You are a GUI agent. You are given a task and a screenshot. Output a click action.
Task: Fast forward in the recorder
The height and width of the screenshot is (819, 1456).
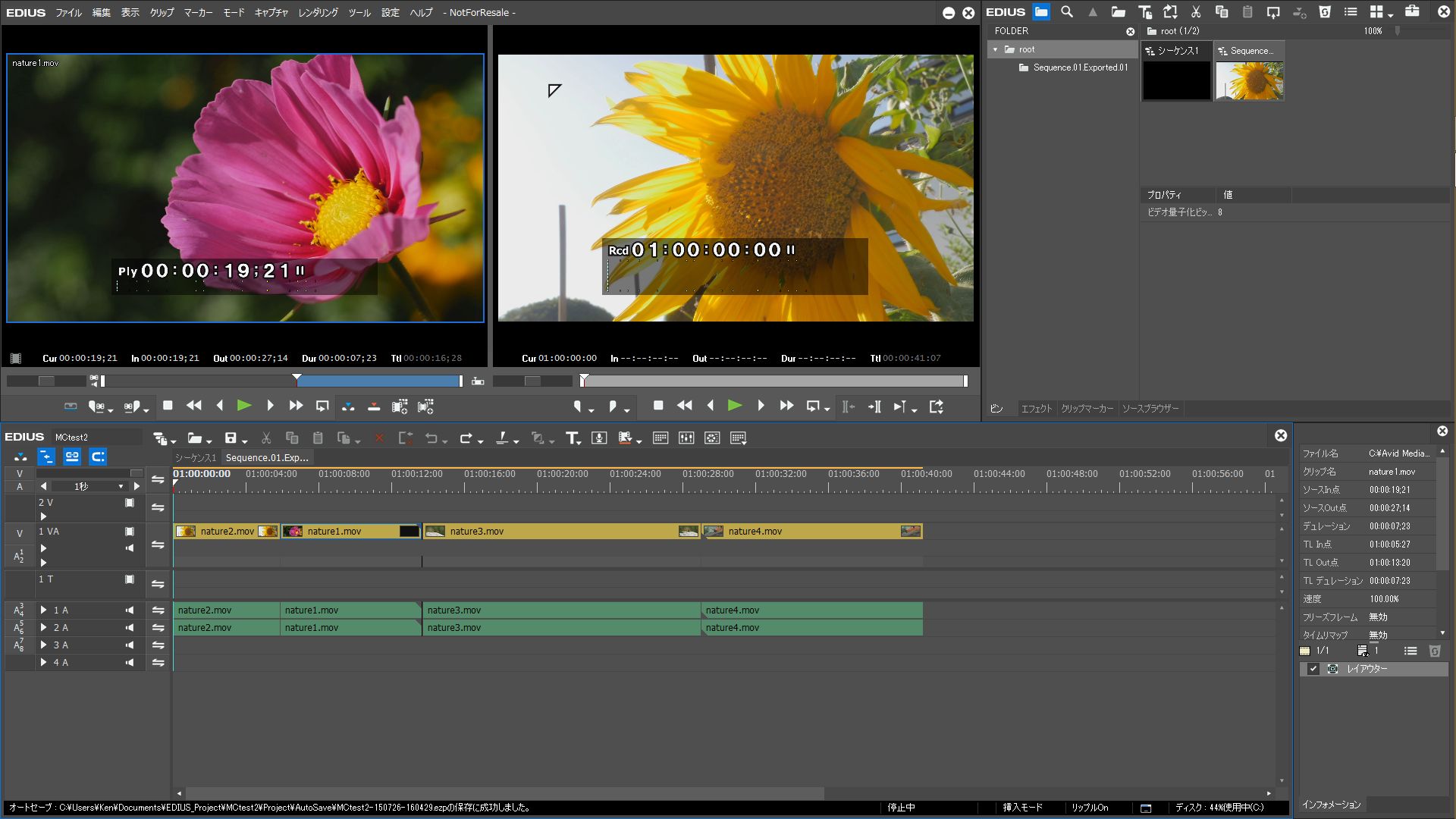pyautogui.click(x=786, y=406)
